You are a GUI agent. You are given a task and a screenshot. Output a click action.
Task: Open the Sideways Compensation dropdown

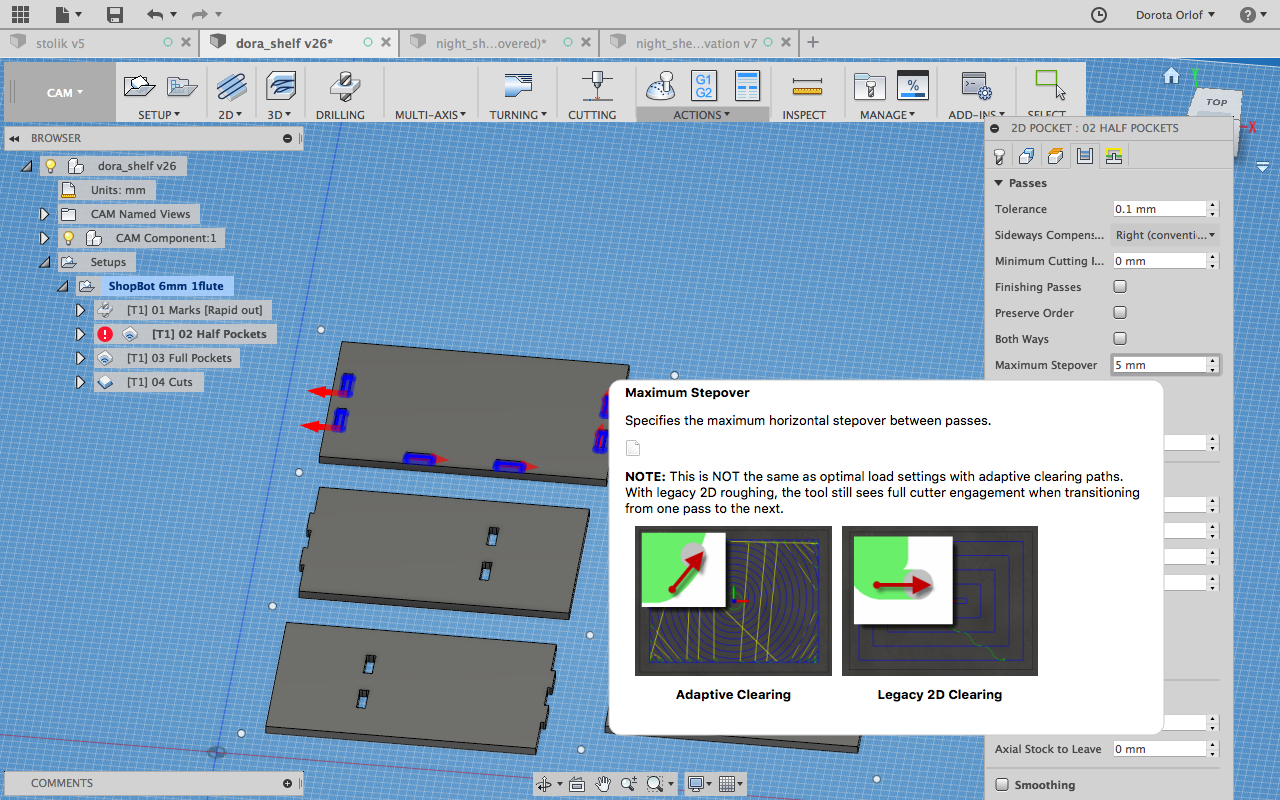point(1165,235)
